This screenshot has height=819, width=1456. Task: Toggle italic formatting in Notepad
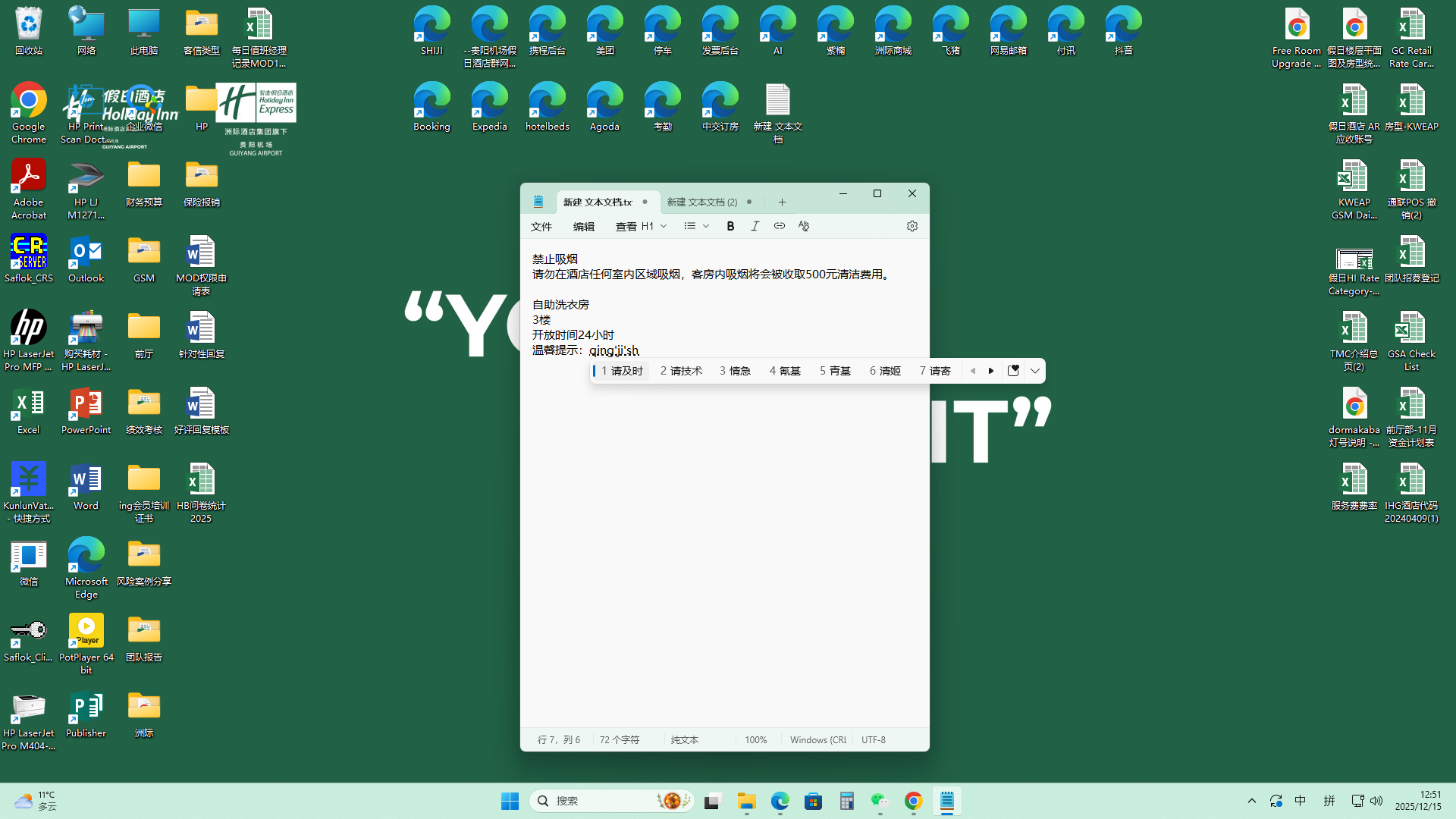755,226
